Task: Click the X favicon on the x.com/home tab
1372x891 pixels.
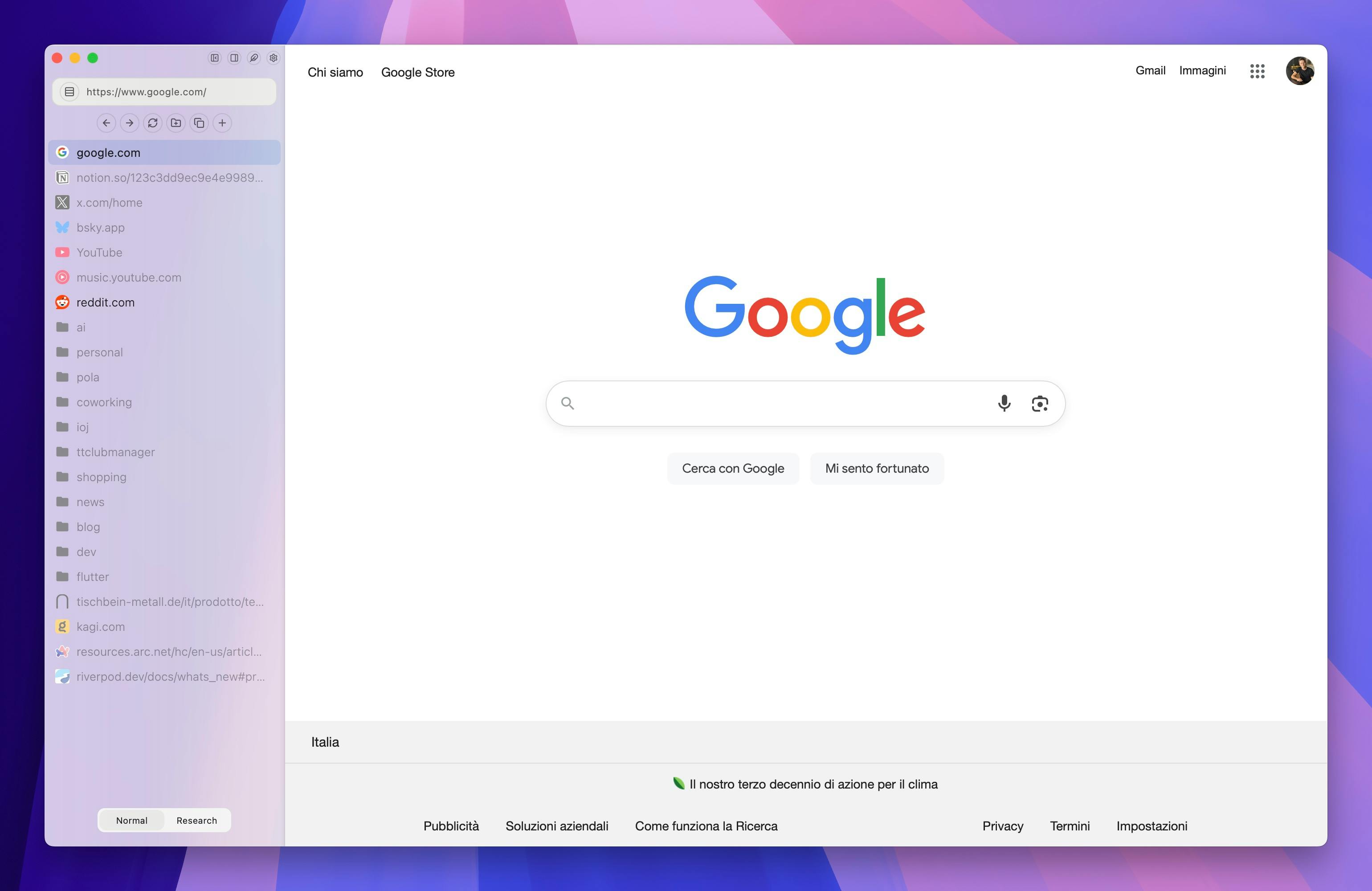Action: (x=62, y=202)
